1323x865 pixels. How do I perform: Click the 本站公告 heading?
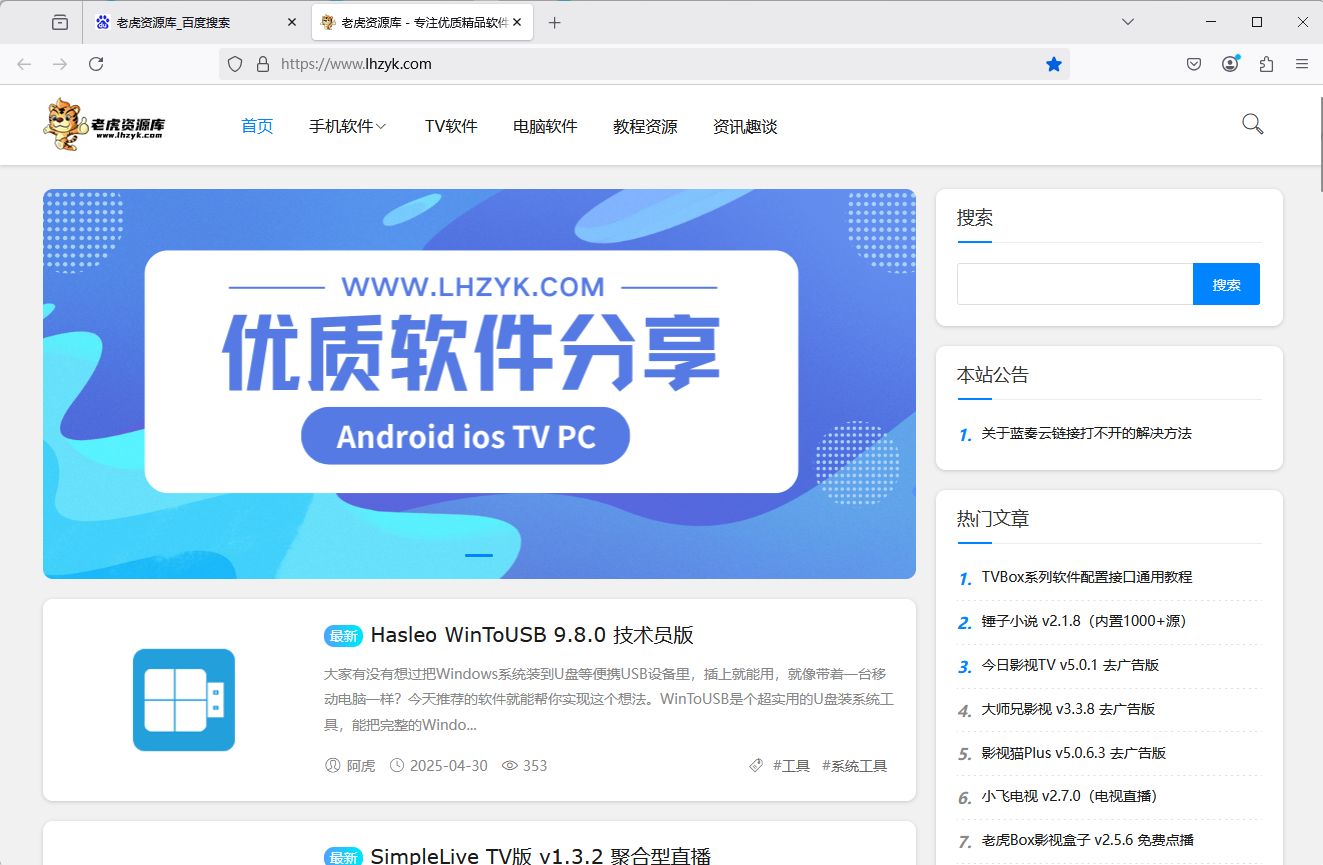point(993,375)
